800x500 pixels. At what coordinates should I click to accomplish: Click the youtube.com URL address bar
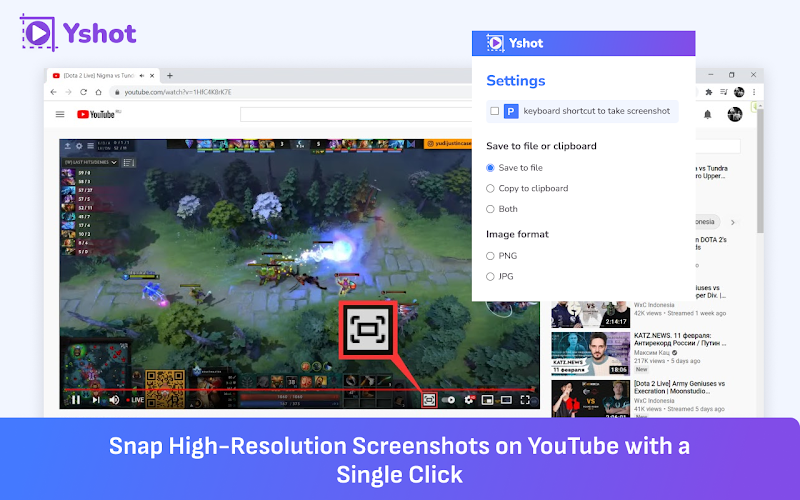click(x=178, y=92)
